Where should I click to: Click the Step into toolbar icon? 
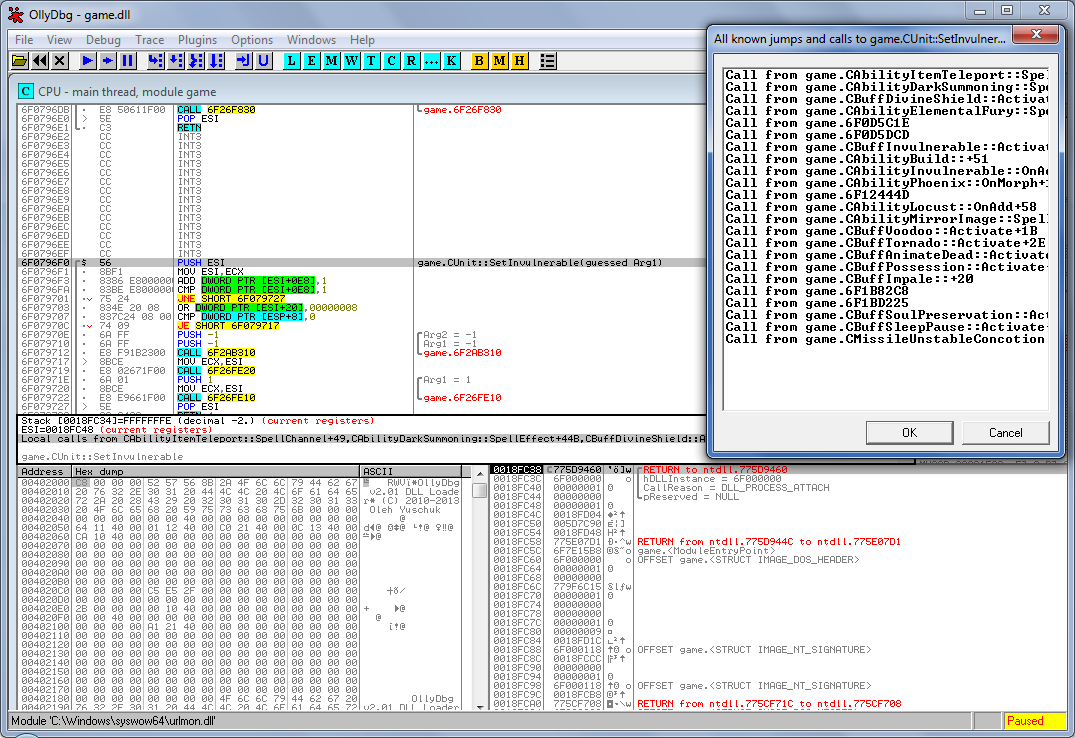pos(156,61)
